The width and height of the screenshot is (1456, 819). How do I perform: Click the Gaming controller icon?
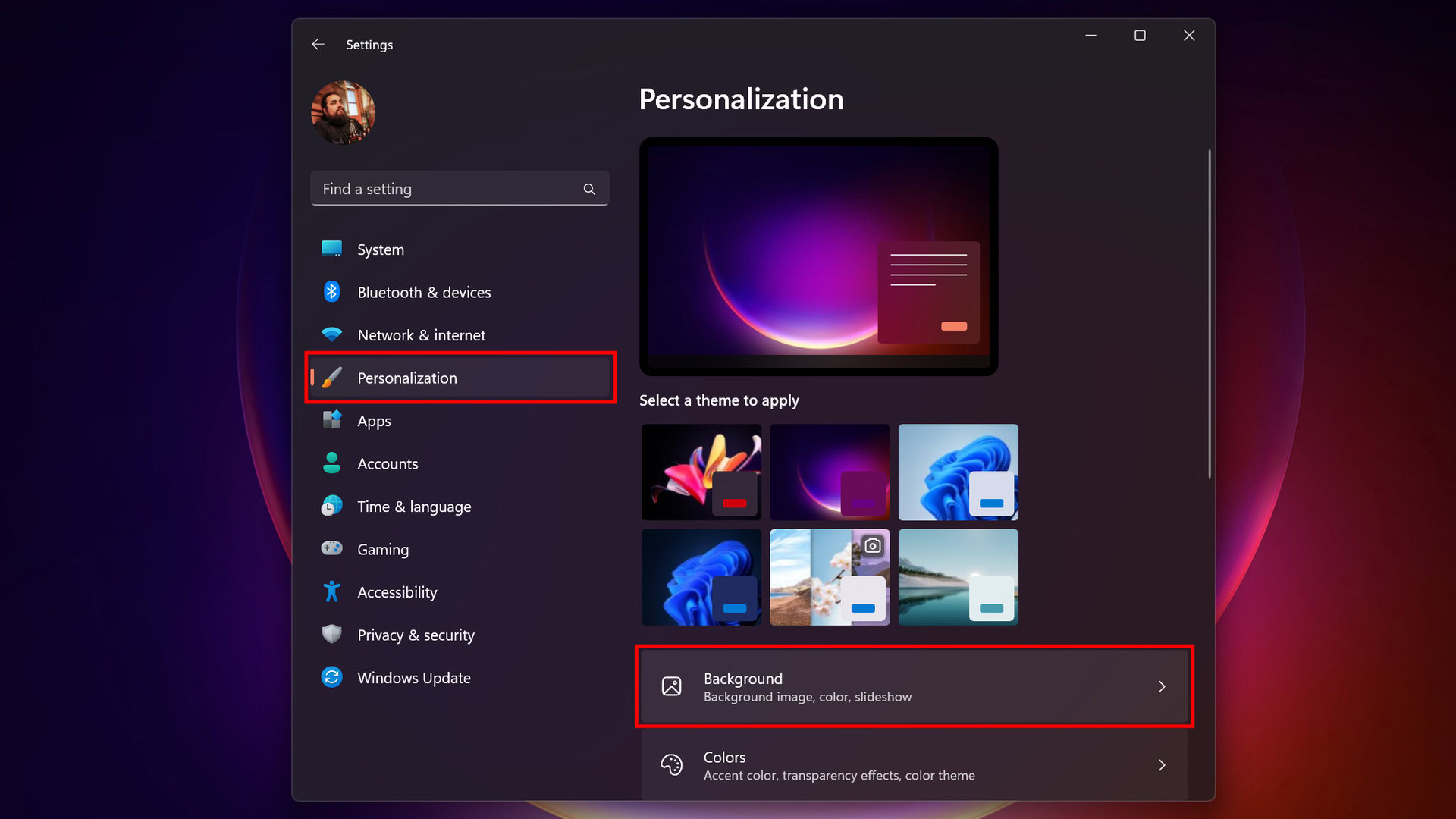click(331, 548)
